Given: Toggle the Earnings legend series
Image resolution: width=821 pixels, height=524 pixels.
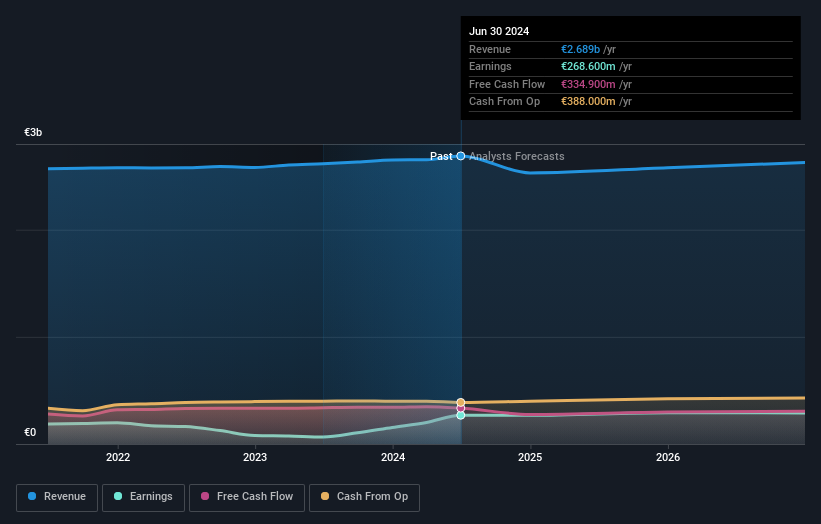Looking at the screenshot, I should [x=143, y=497].
